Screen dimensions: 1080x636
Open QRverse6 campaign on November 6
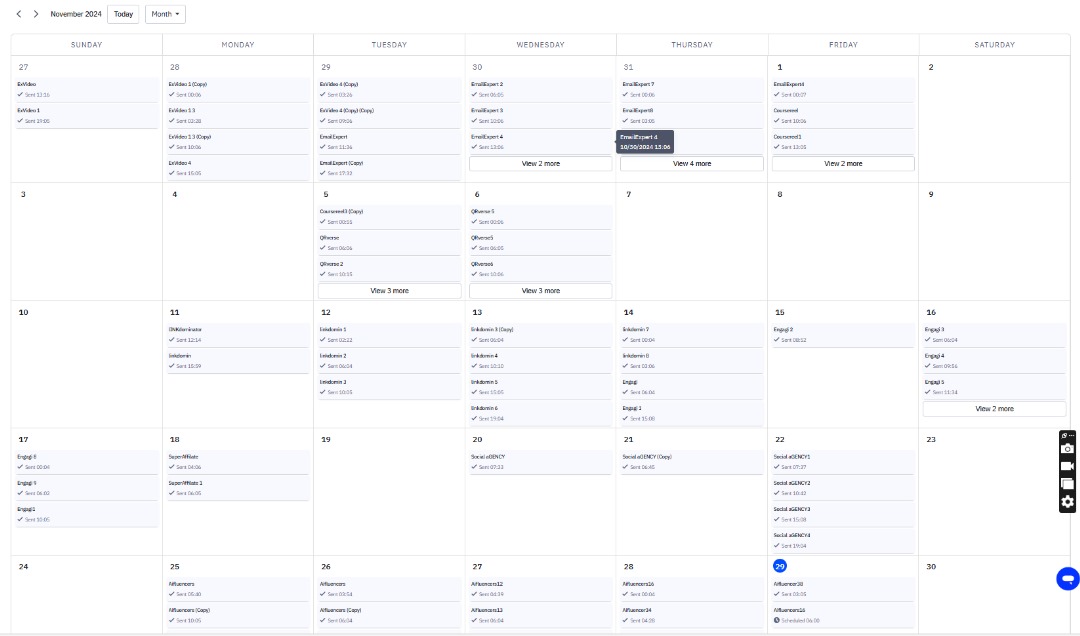point(541,269)
